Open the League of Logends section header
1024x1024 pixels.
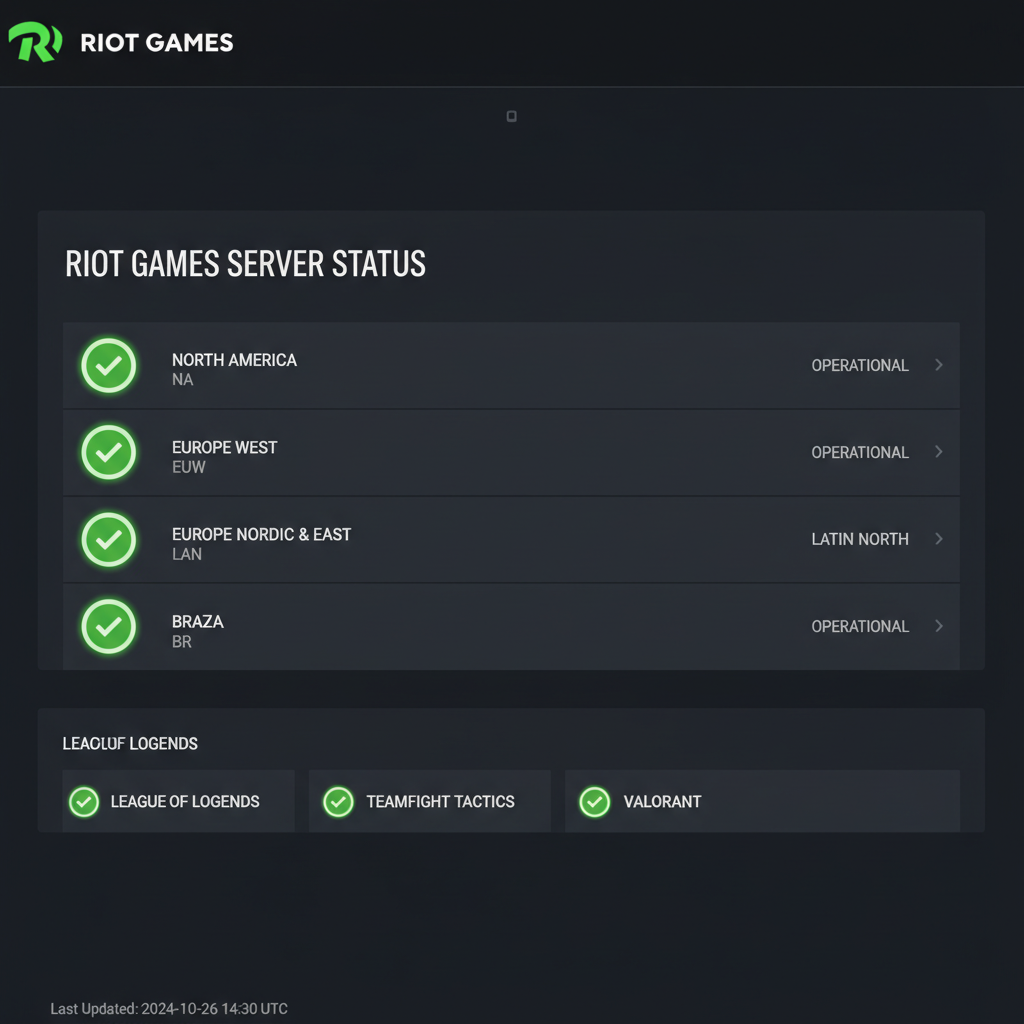point(130,744)
